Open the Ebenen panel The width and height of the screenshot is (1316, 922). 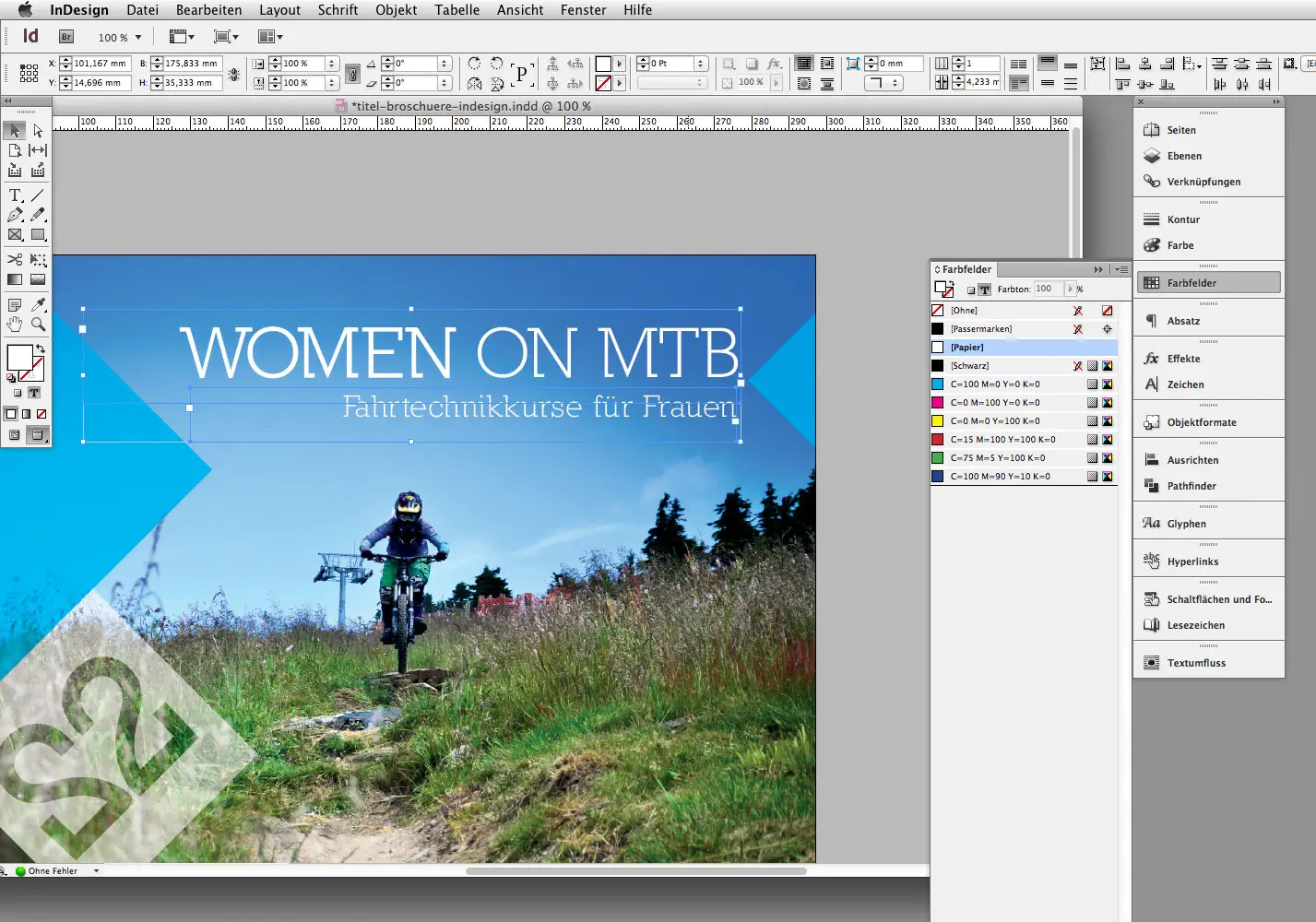pos(1184,156)
